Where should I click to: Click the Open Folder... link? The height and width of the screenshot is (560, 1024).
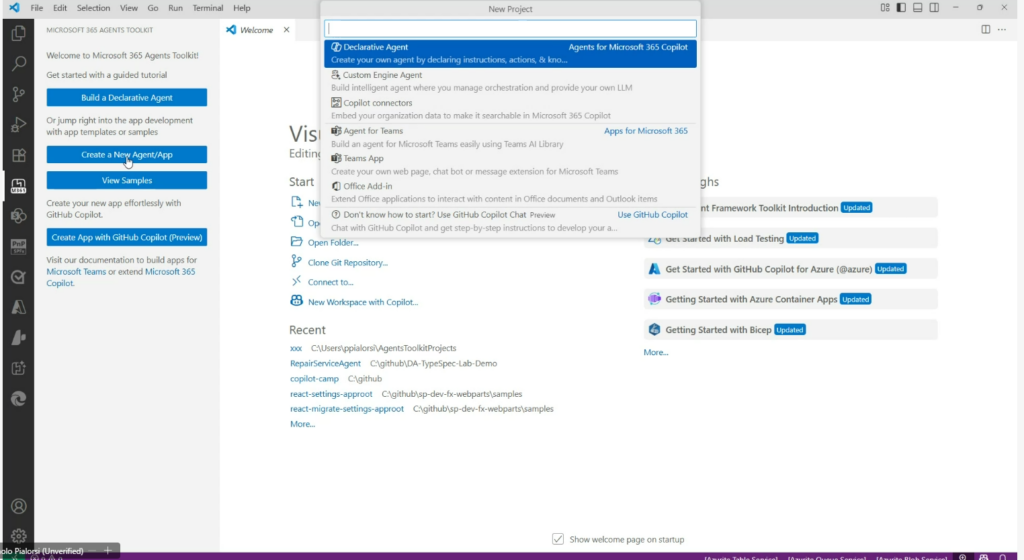coord(333,242)
